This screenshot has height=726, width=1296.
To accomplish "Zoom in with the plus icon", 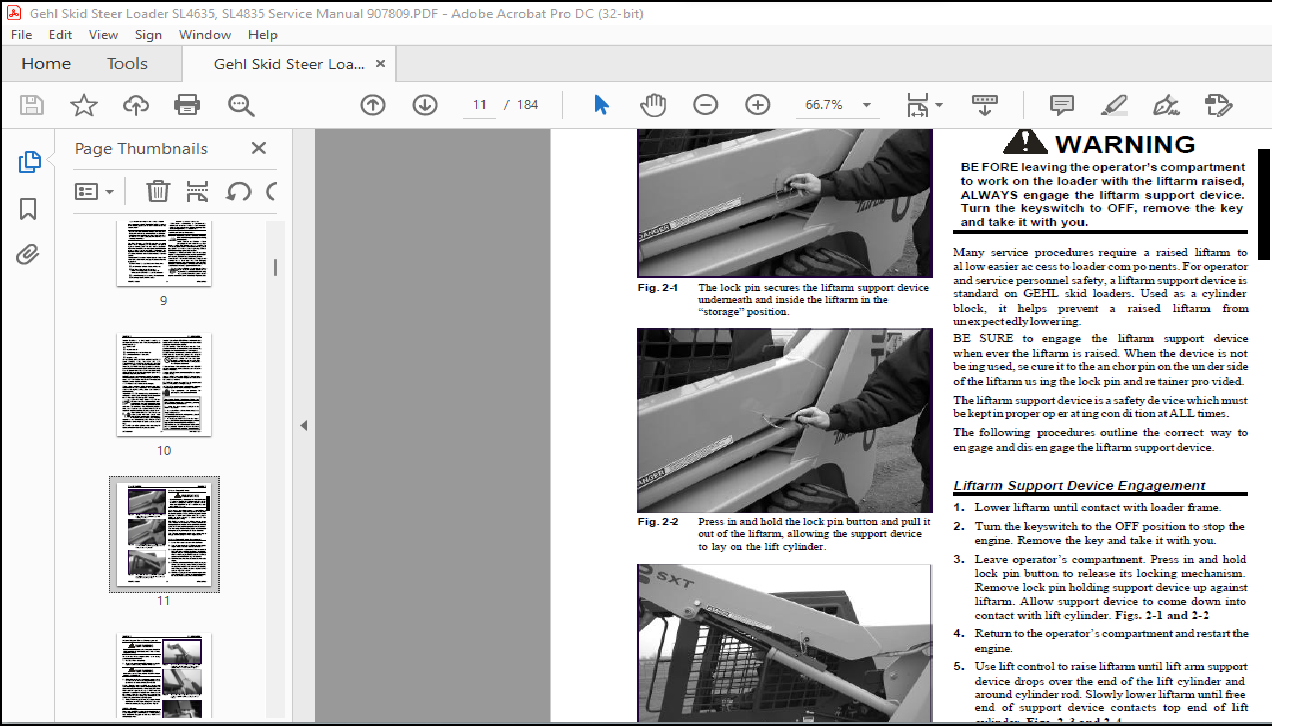I will pos(758,105).
